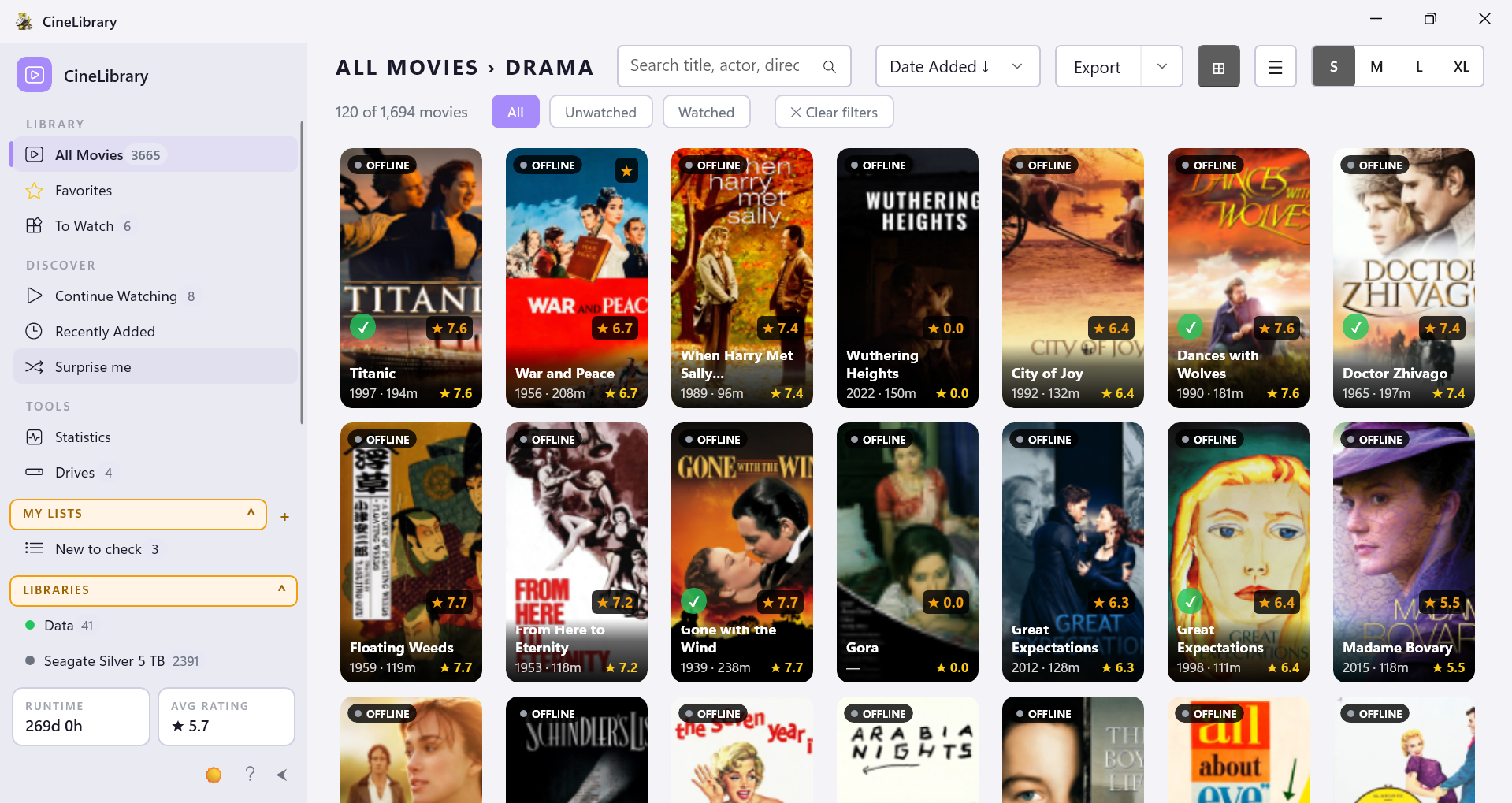Click the search title, actor, director field

[734, 66]
